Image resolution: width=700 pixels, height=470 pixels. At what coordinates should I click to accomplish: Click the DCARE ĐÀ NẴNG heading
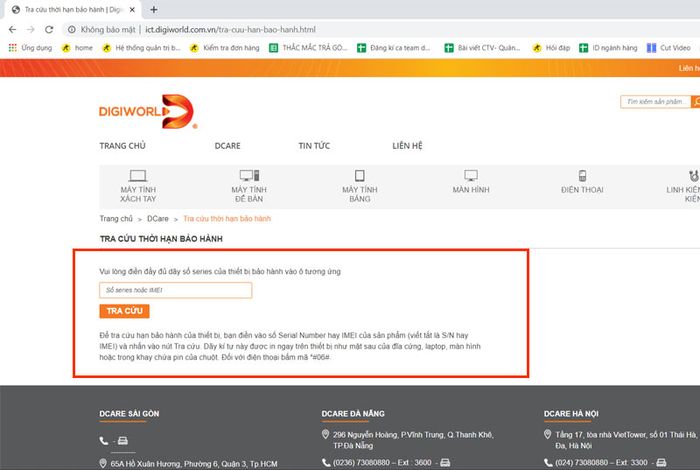tap(353, 414)
